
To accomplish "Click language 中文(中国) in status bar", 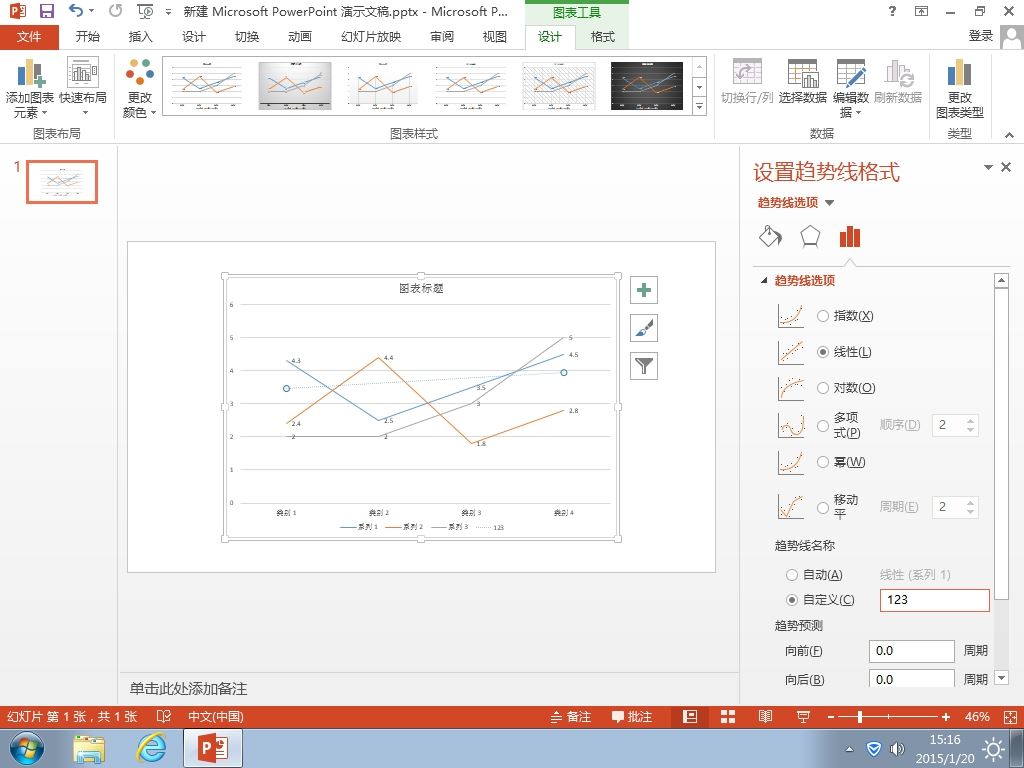I will (216, 716).
